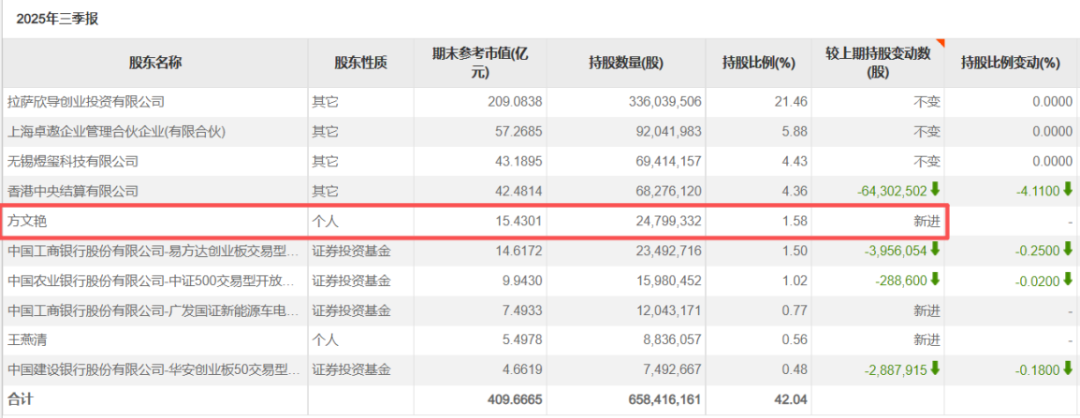Click green down arrow beside -64,302,502
1080x418 pixels.
coord(935,190)
